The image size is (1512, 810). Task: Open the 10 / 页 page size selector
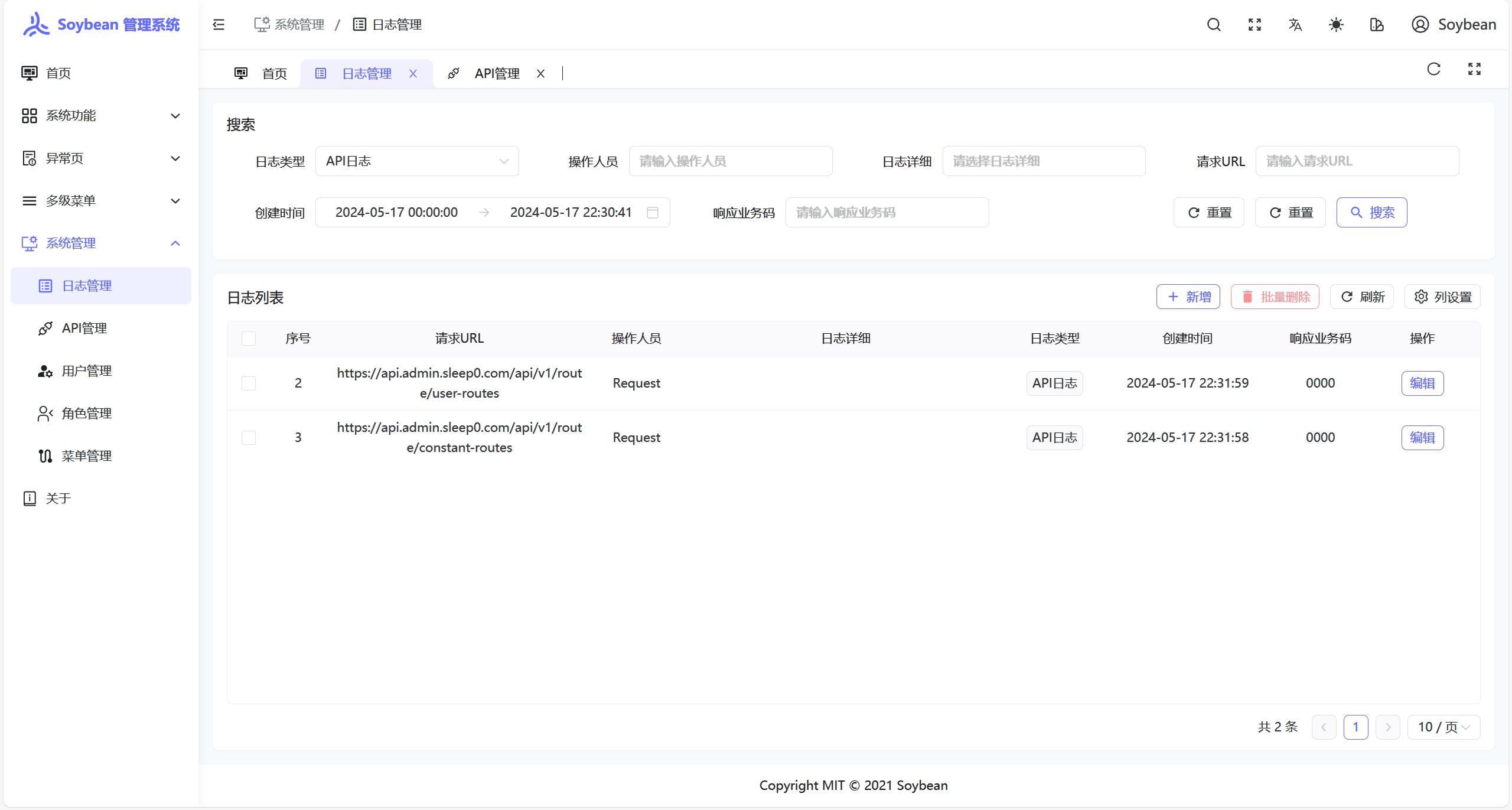coord(1443,727)
